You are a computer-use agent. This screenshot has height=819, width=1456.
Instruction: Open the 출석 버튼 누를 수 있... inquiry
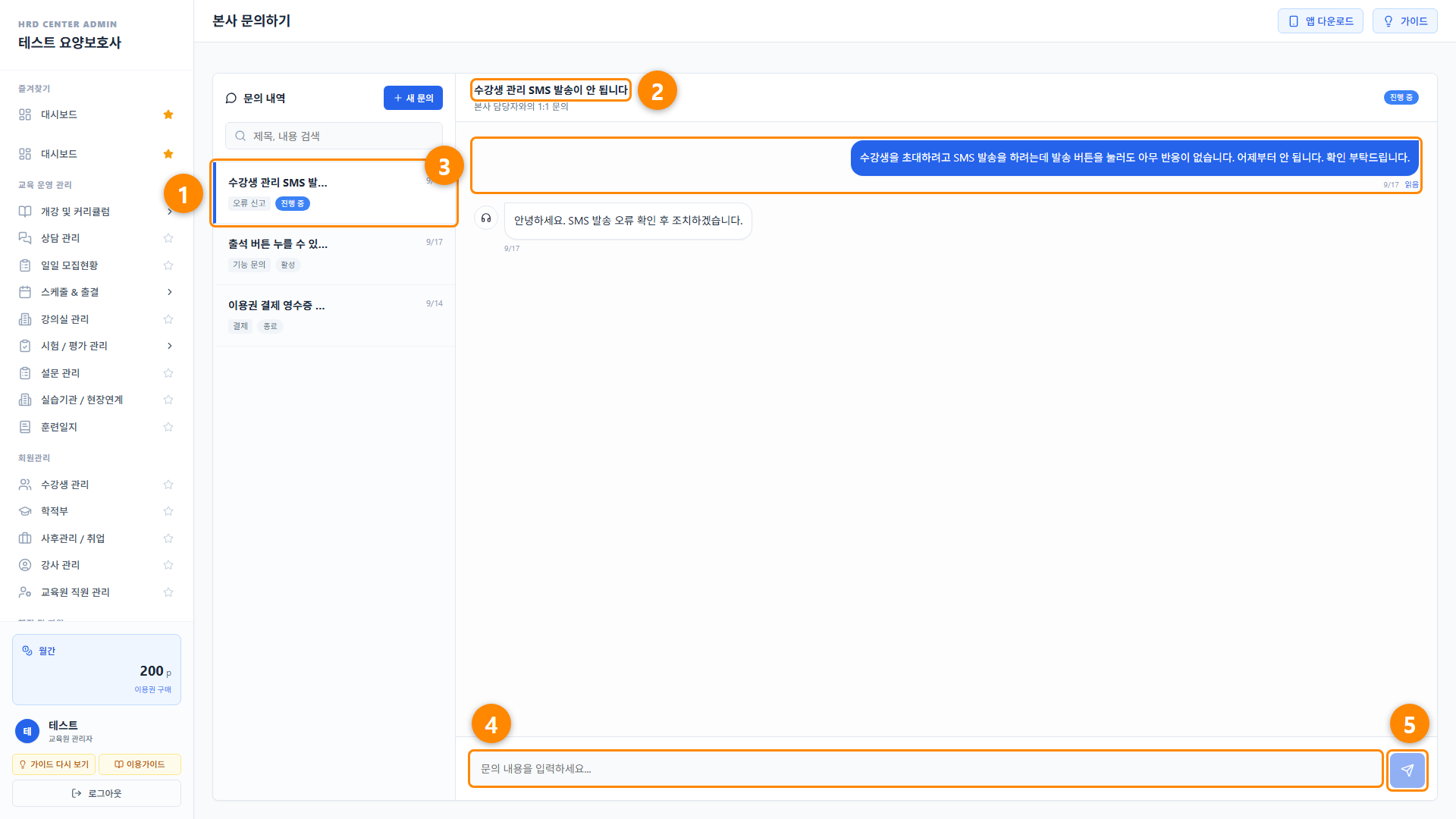(334, 255)
